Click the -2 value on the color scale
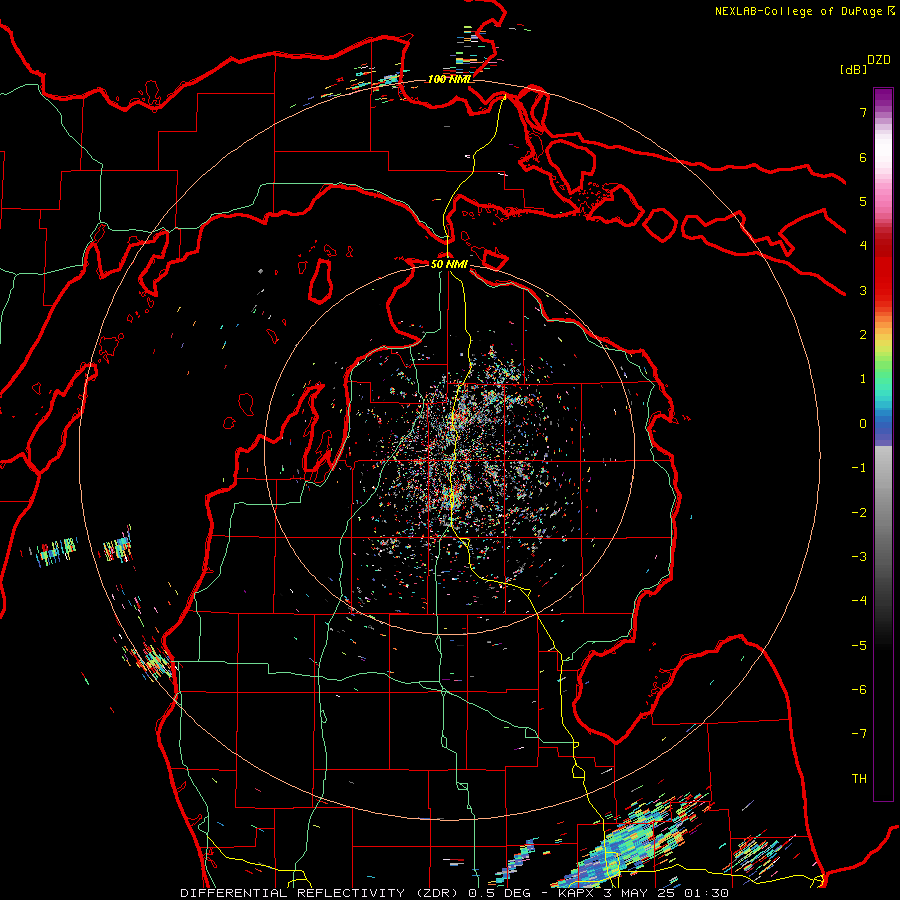This screenshot has width=900, height=900. coord(859,513)
